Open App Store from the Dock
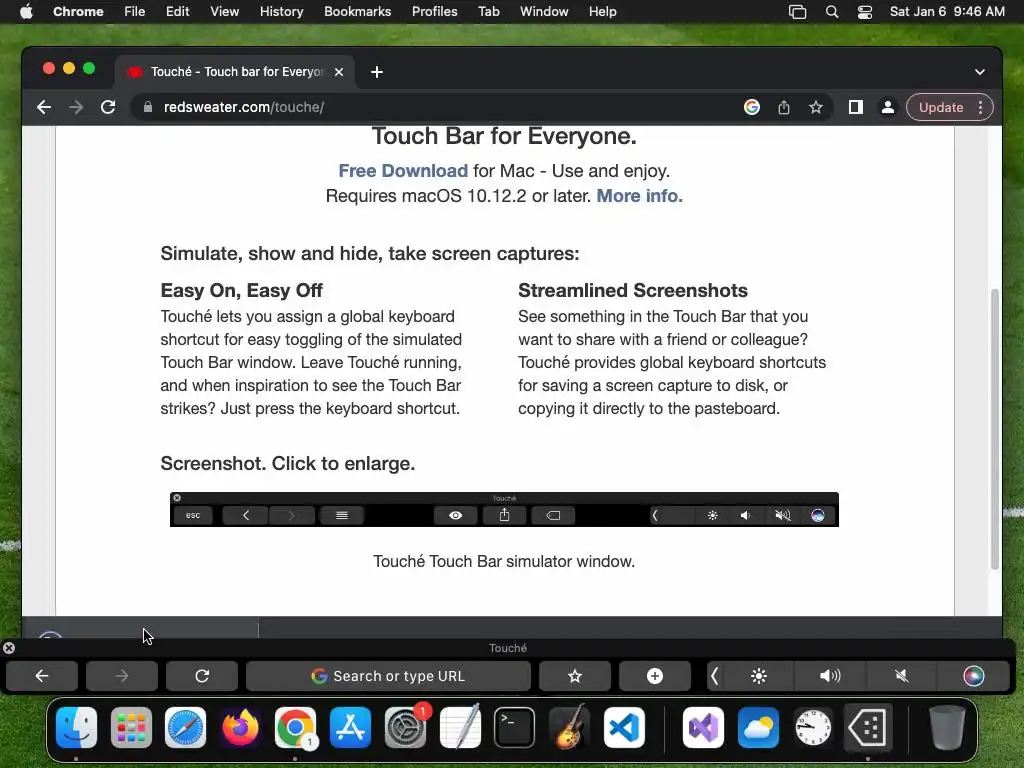Viewport: 1024px width, 768px height. 350,728
